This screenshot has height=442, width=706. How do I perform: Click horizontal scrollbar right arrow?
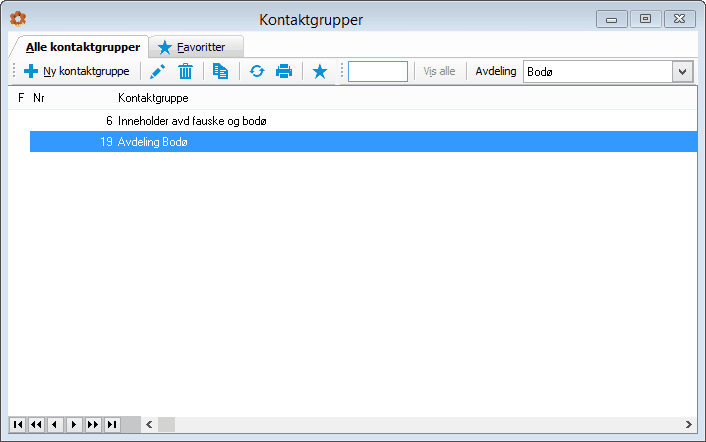[x=688, y=424]
